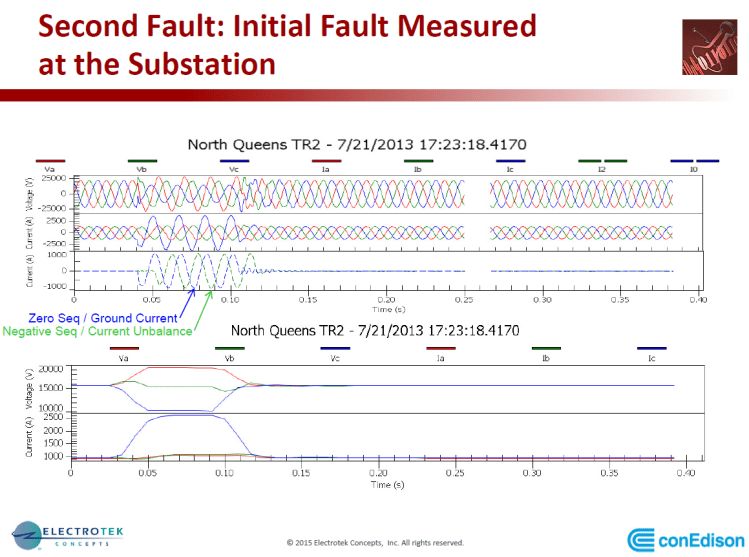Select the Ia legend marker in top chart
The image size is (749, 557).
[x=326, y=161]
